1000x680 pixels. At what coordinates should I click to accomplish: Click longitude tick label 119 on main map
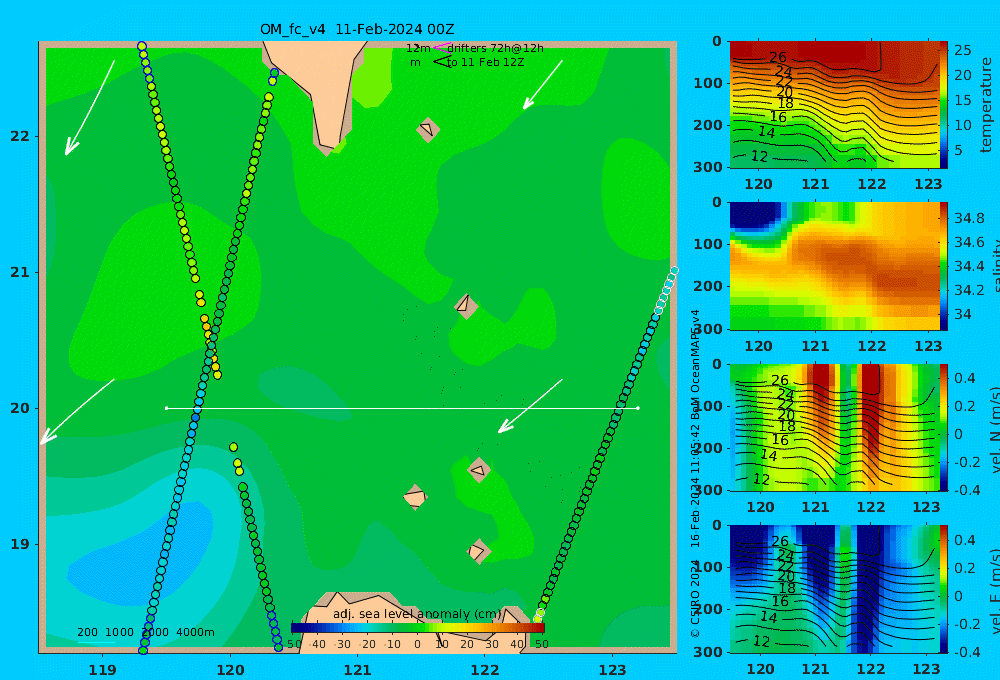[103, 670]
